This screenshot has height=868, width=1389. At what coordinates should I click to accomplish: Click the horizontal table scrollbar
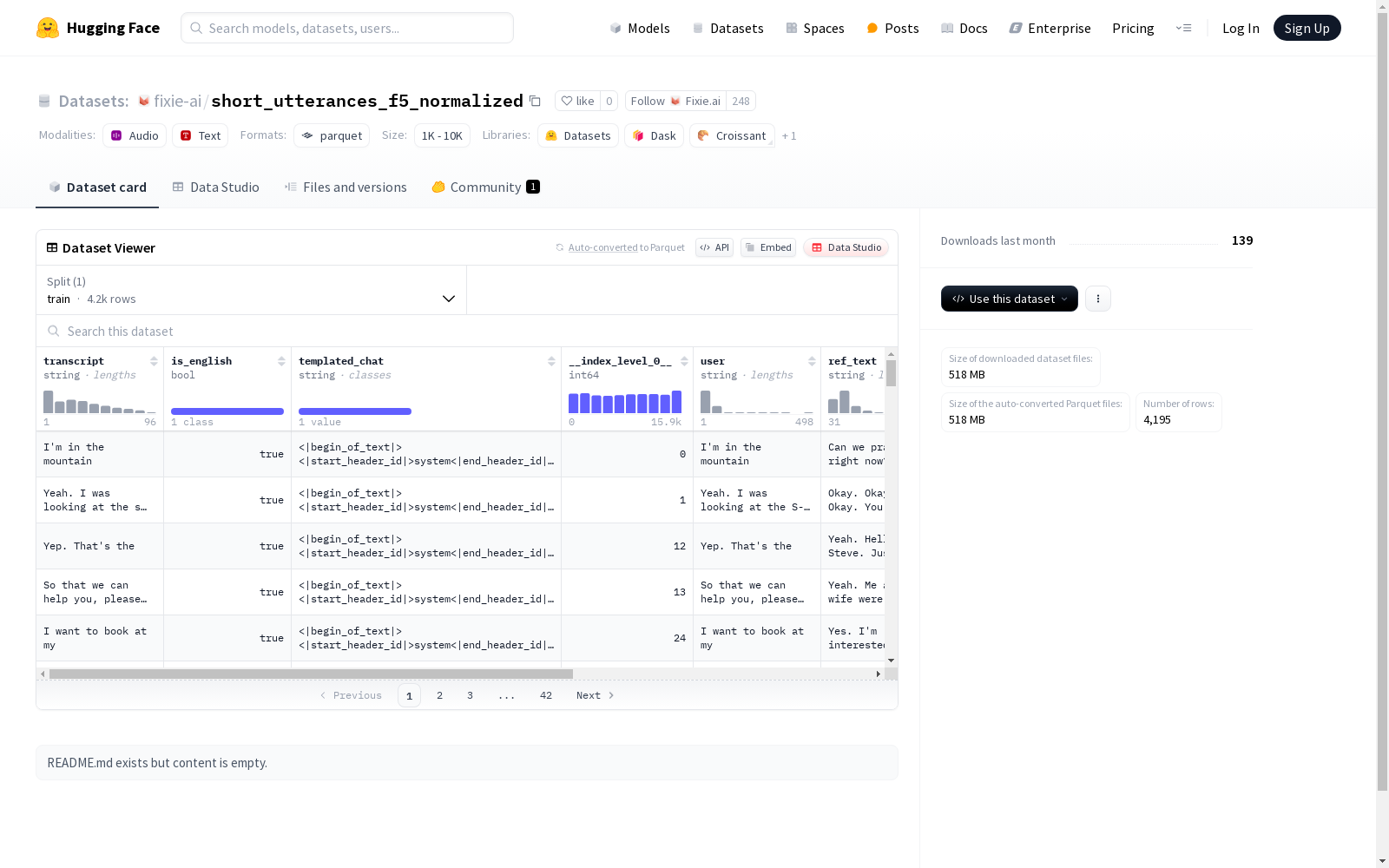311,674
